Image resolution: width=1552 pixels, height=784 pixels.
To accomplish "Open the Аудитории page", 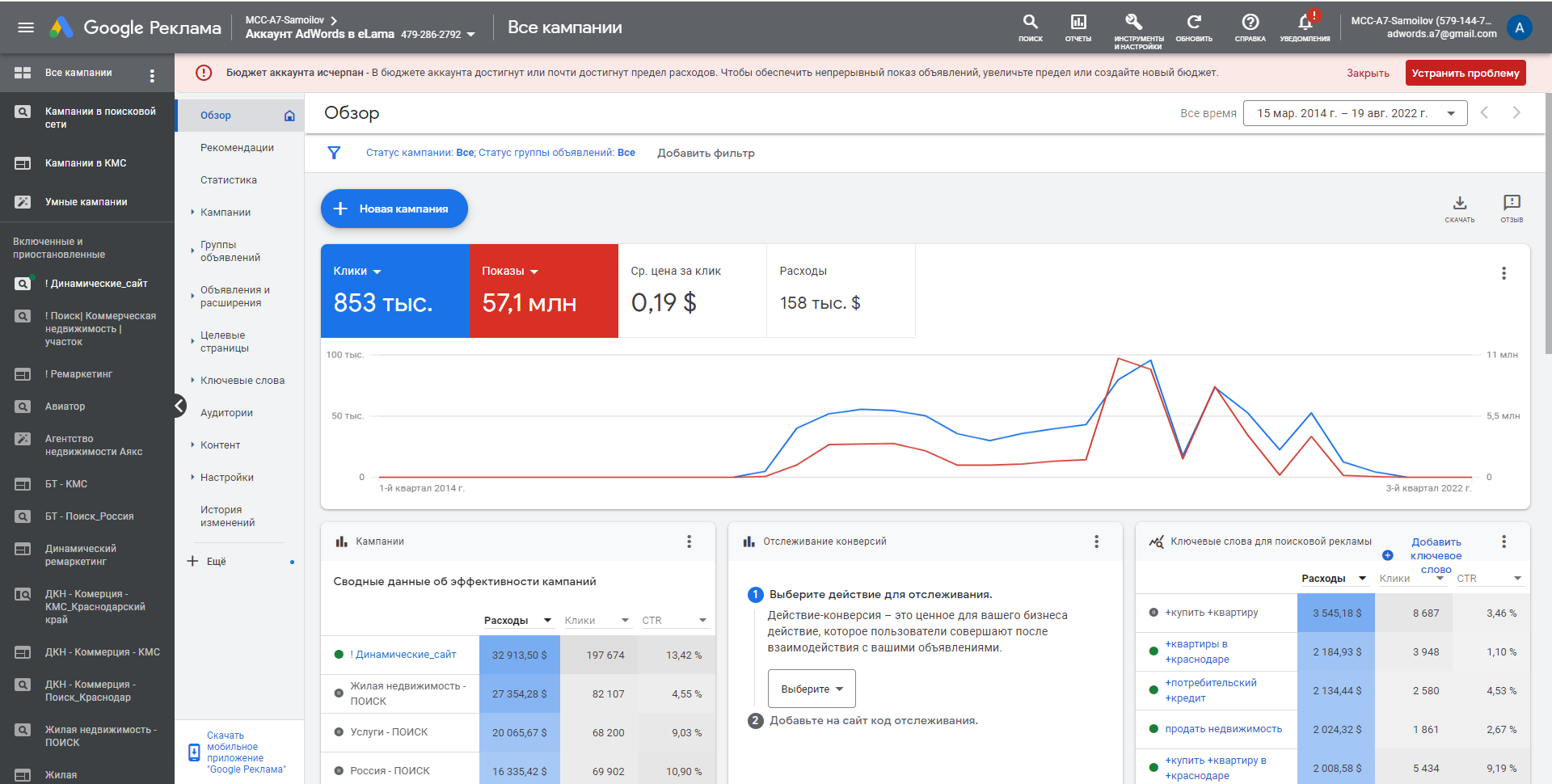I will tap(226, 413).
